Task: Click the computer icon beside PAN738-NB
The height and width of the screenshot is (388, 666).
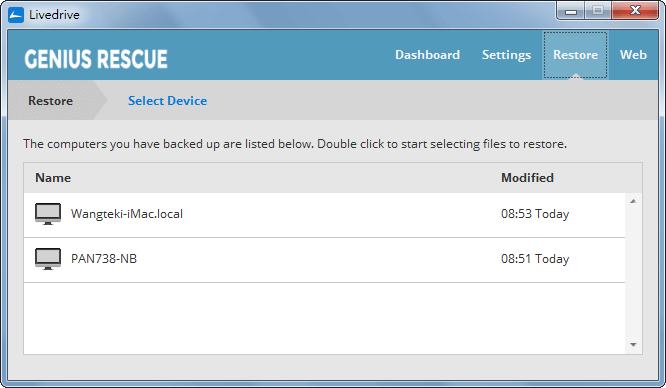Action: (48, 259)
